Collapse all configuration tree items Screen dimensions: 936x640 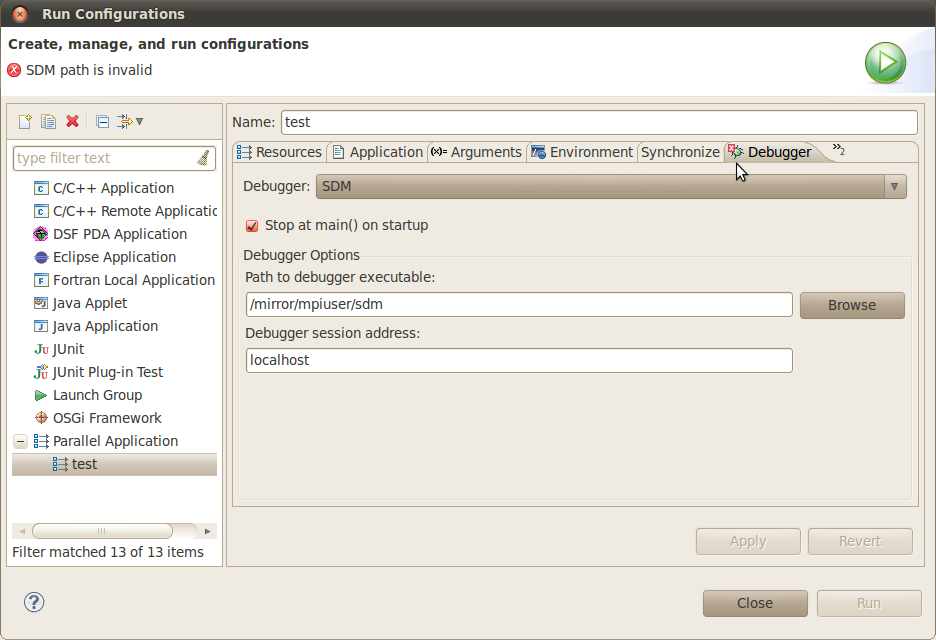103,122
